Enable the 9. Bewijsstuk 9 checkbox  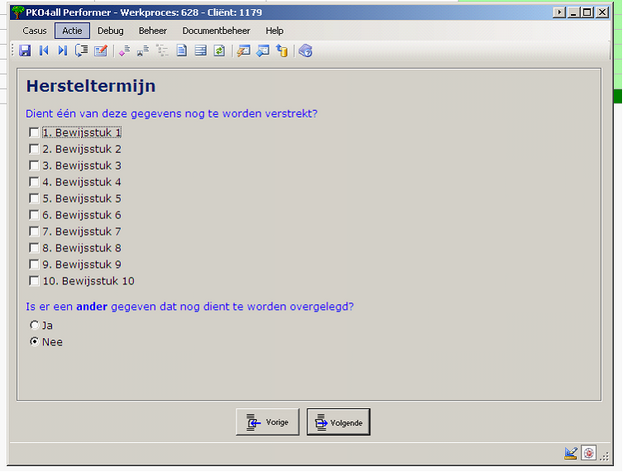(x=34, y=264)
